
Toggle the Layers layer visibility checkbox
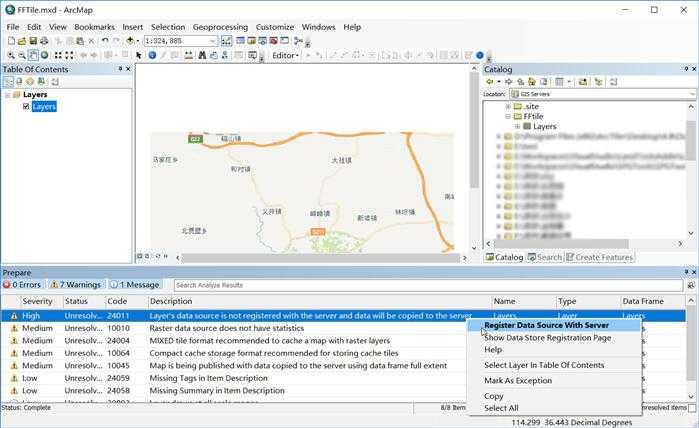tap(26, 107)
